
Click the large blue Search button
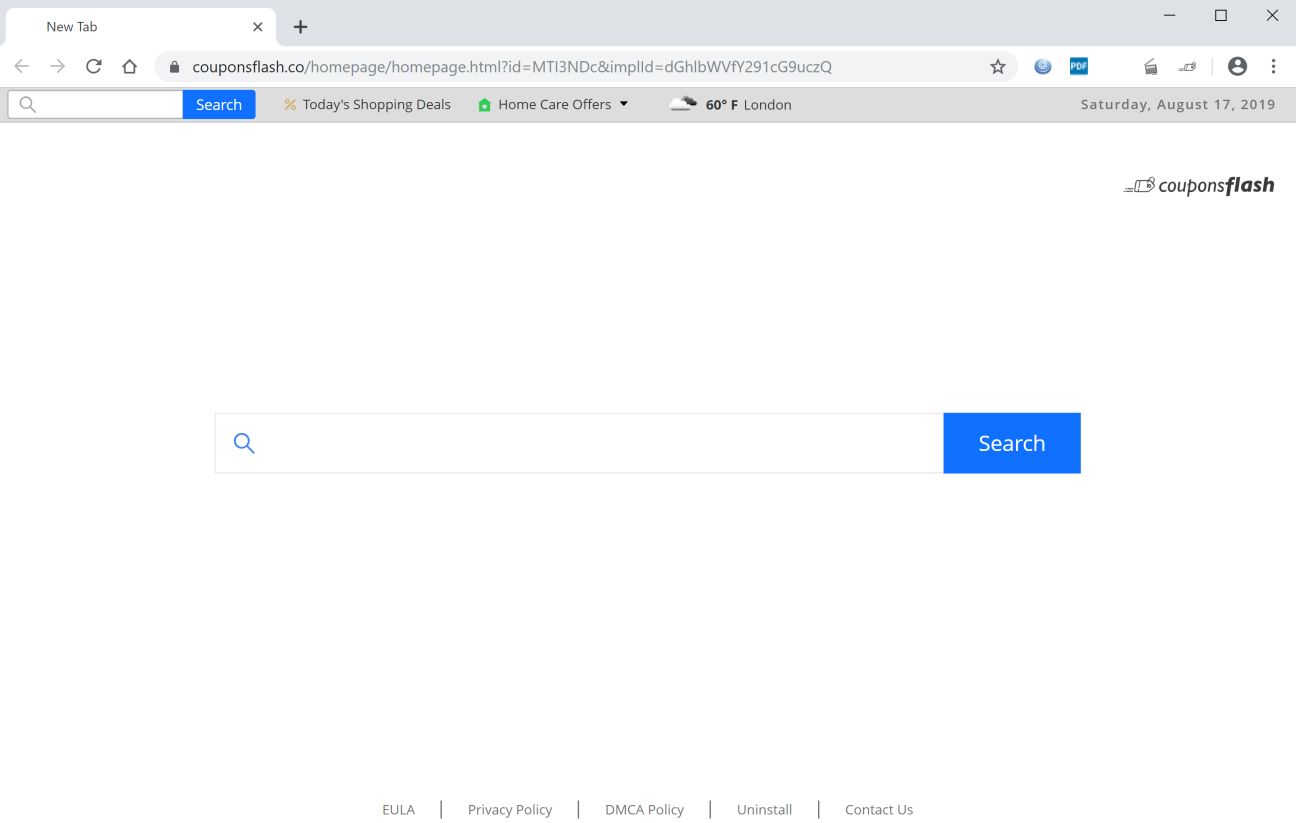tap(1012, 443)
